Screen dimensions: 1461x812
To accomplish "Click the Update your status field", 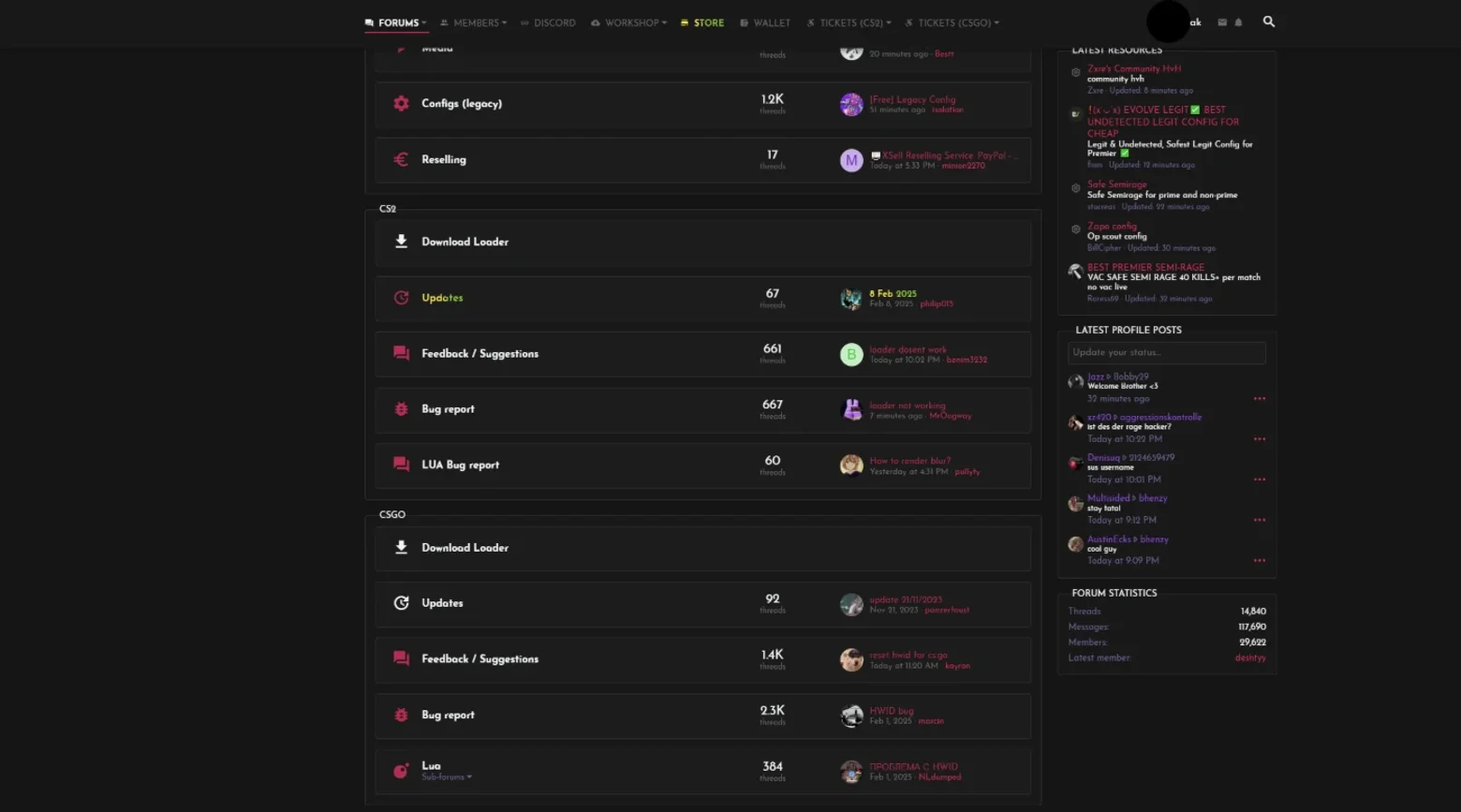I will (1167, 352).
